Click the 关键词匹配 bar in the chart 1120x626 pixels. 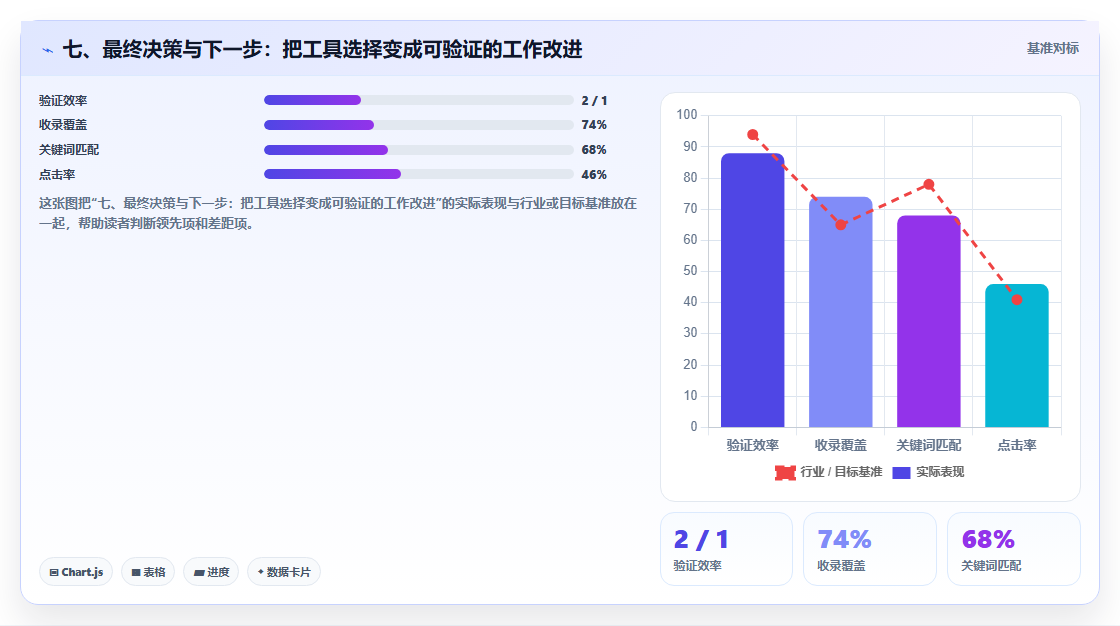tap(929, 322)
